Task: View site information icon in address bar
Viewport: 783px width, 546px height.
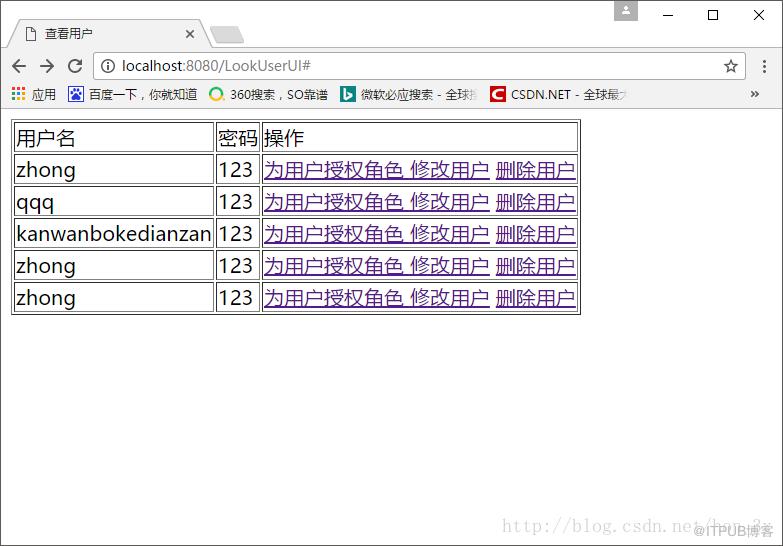Action: [107, 66]
